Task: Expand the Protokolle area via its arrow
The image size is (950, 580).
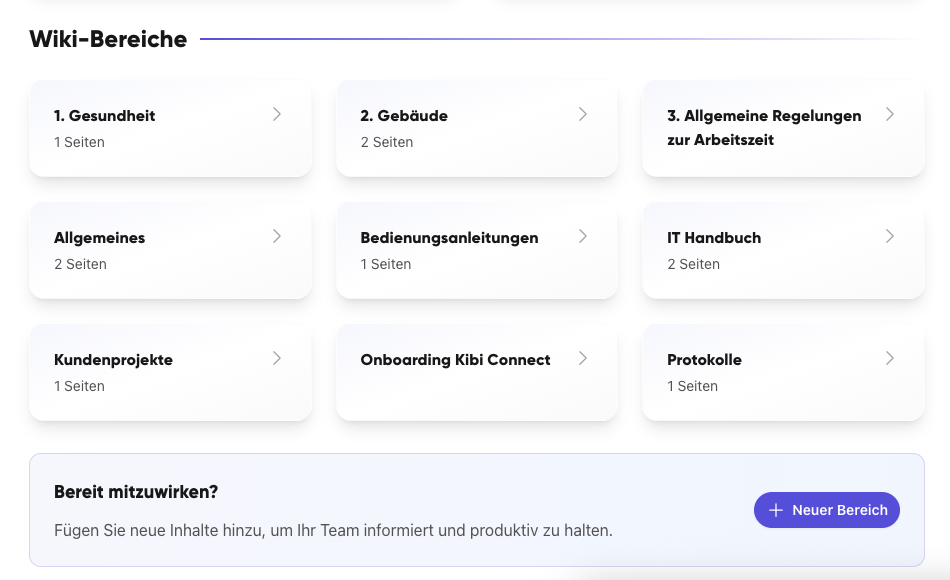Action: click(890, 358)
